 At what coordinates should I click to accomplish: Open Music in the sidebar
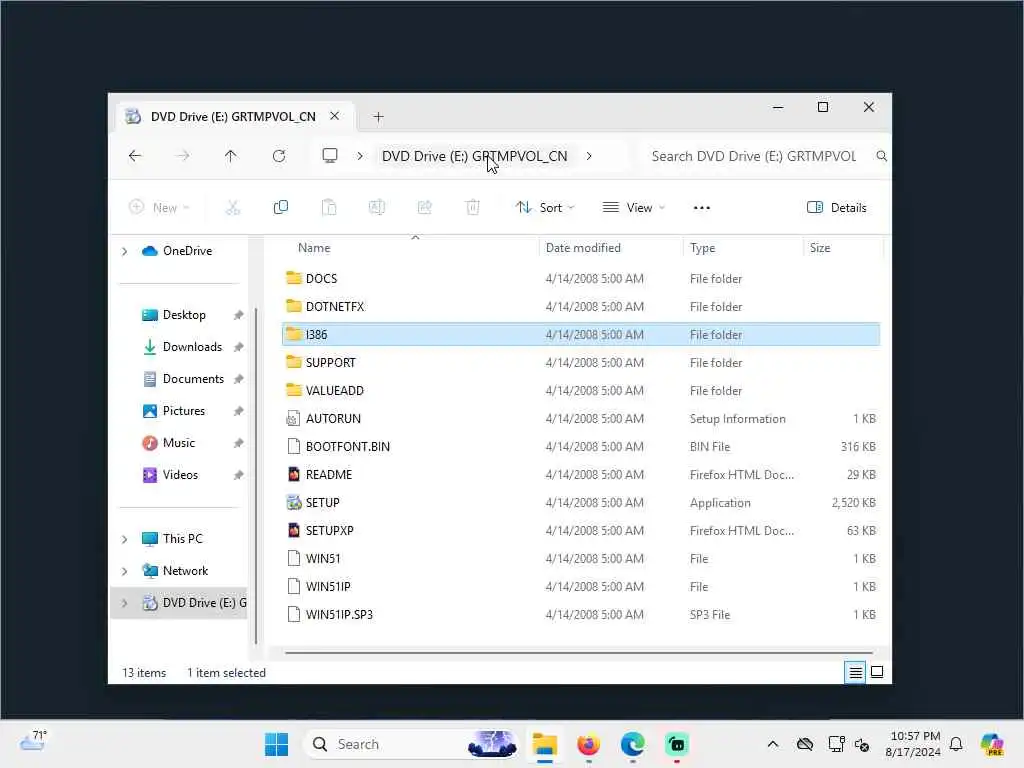pyautogui.click(x=179, y=443)
